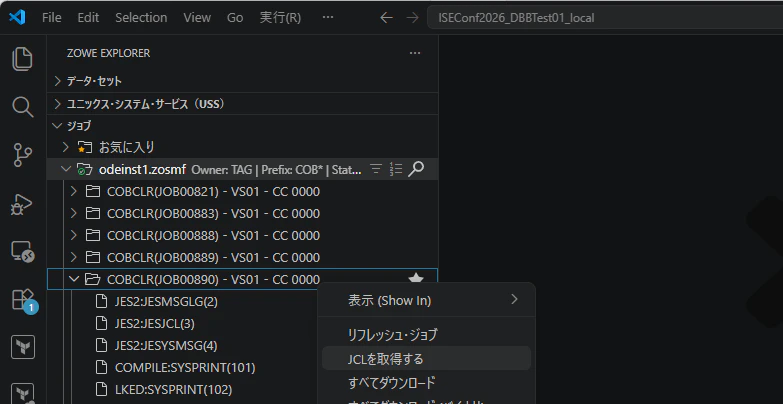Click the starred folder icon of お気に入り
783x404 pixels.
pos(85,147)
